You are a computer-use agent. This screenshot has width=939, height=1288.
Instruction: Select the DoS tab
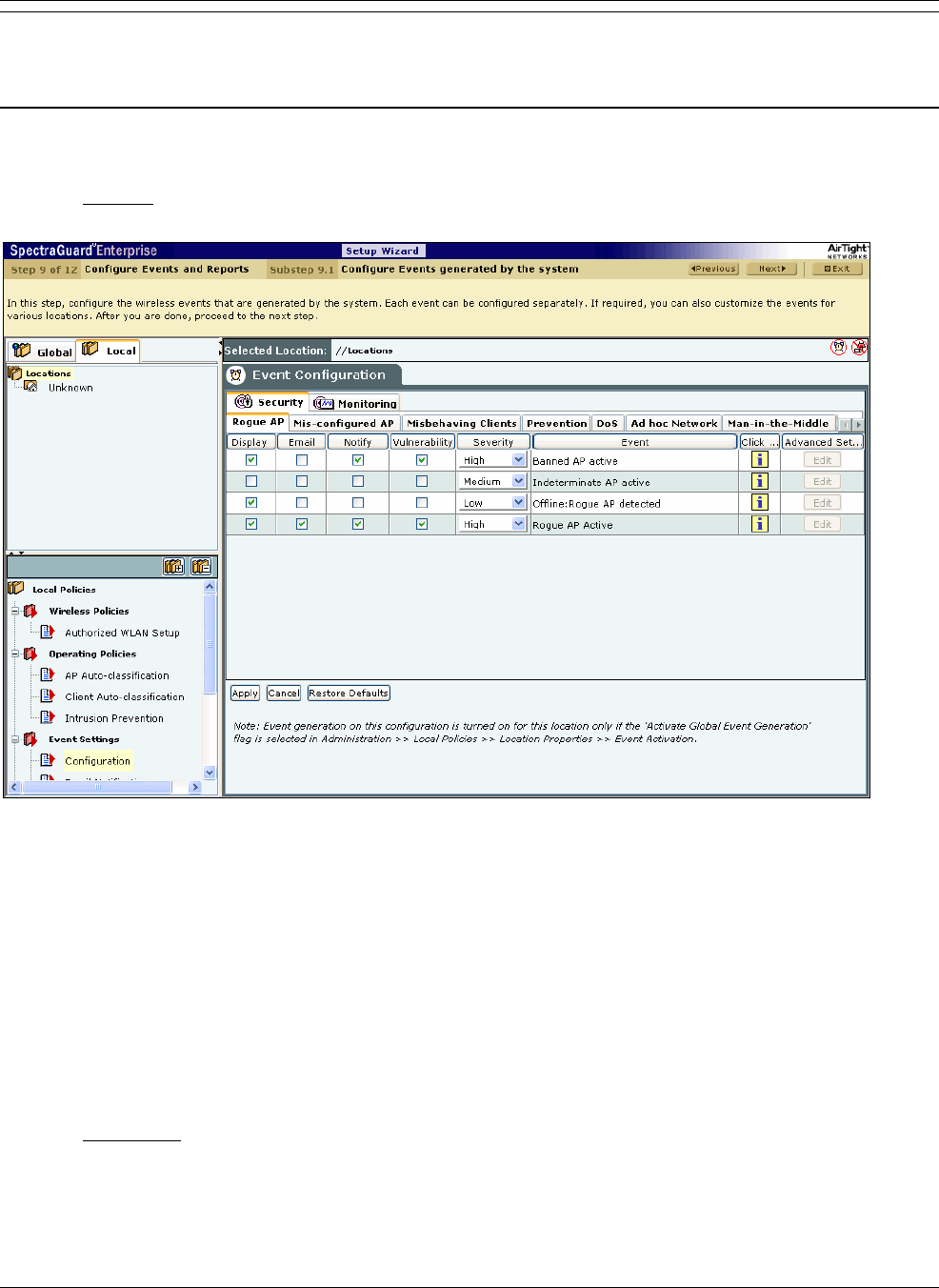(608, 423)
